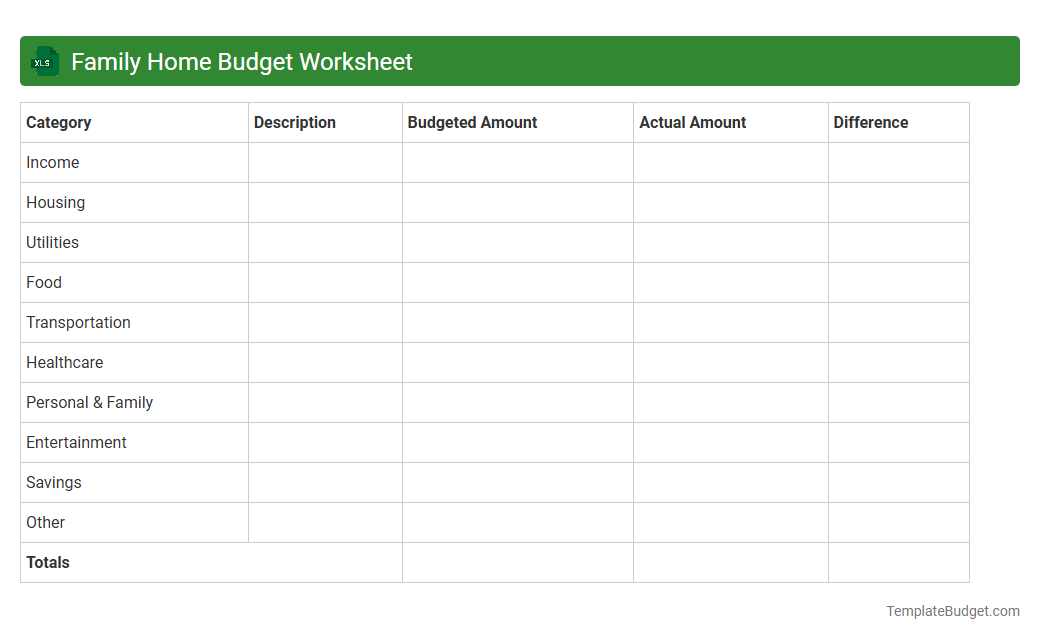Select the Healthcare row label
The width and height of the screenshot is (1040, 640).
coord(64,362)
